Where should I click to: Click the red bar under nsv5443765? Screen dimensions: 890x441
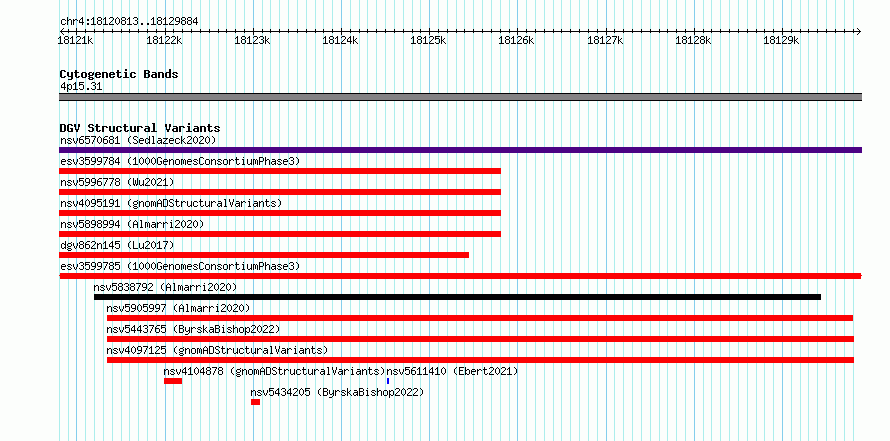pos(480,339)
